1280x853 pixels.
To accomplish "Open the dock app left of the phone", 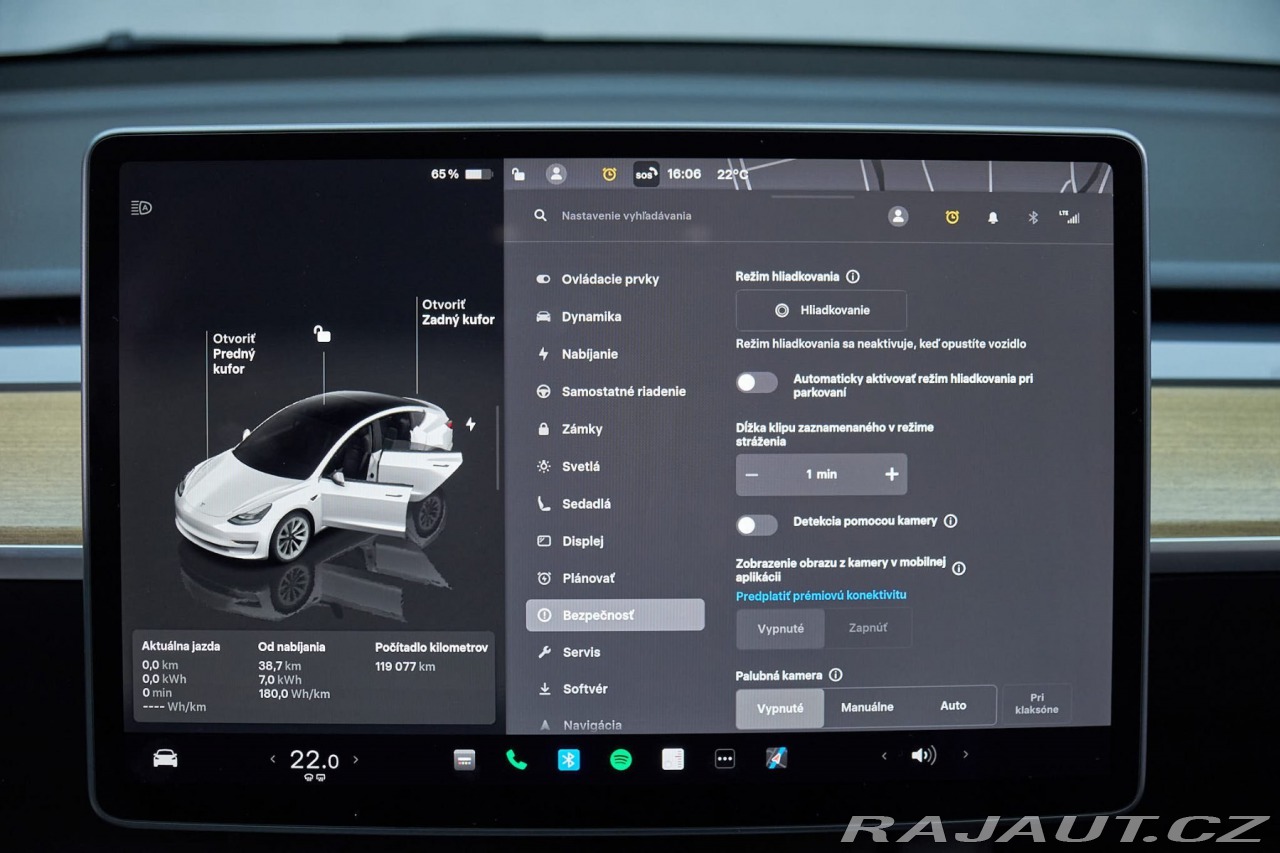I will 465,760.
